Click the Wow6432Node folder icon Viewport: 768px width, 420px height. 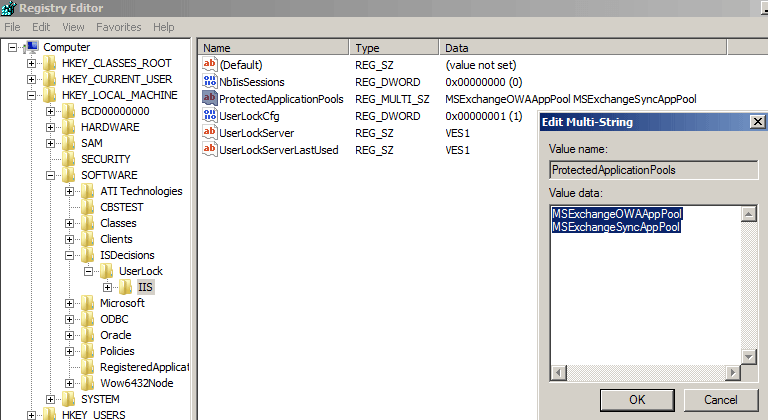88,383
